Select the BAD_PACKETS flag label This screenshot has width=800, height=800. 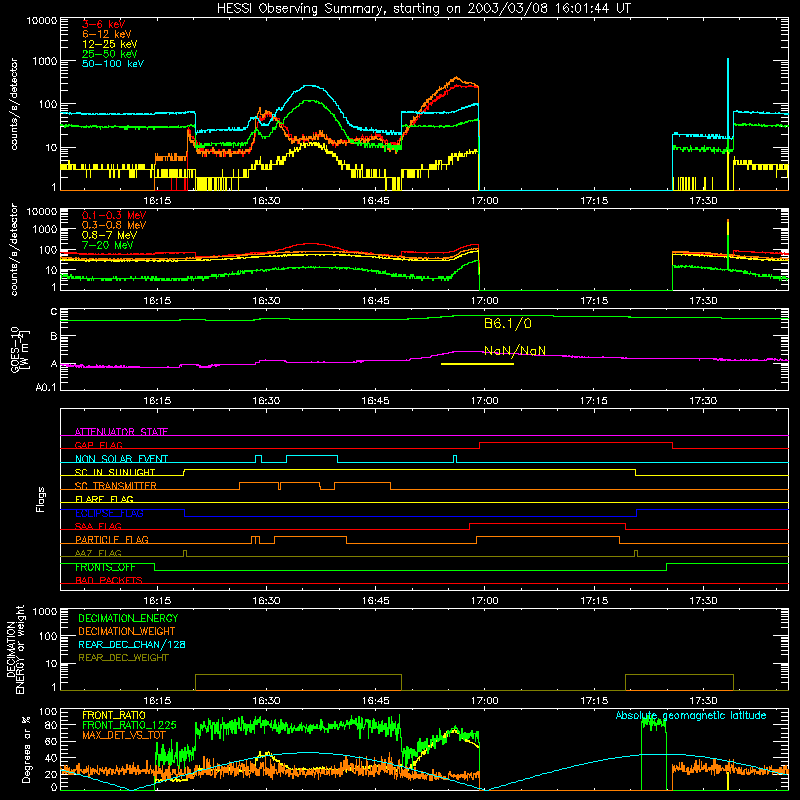(109, 580)
